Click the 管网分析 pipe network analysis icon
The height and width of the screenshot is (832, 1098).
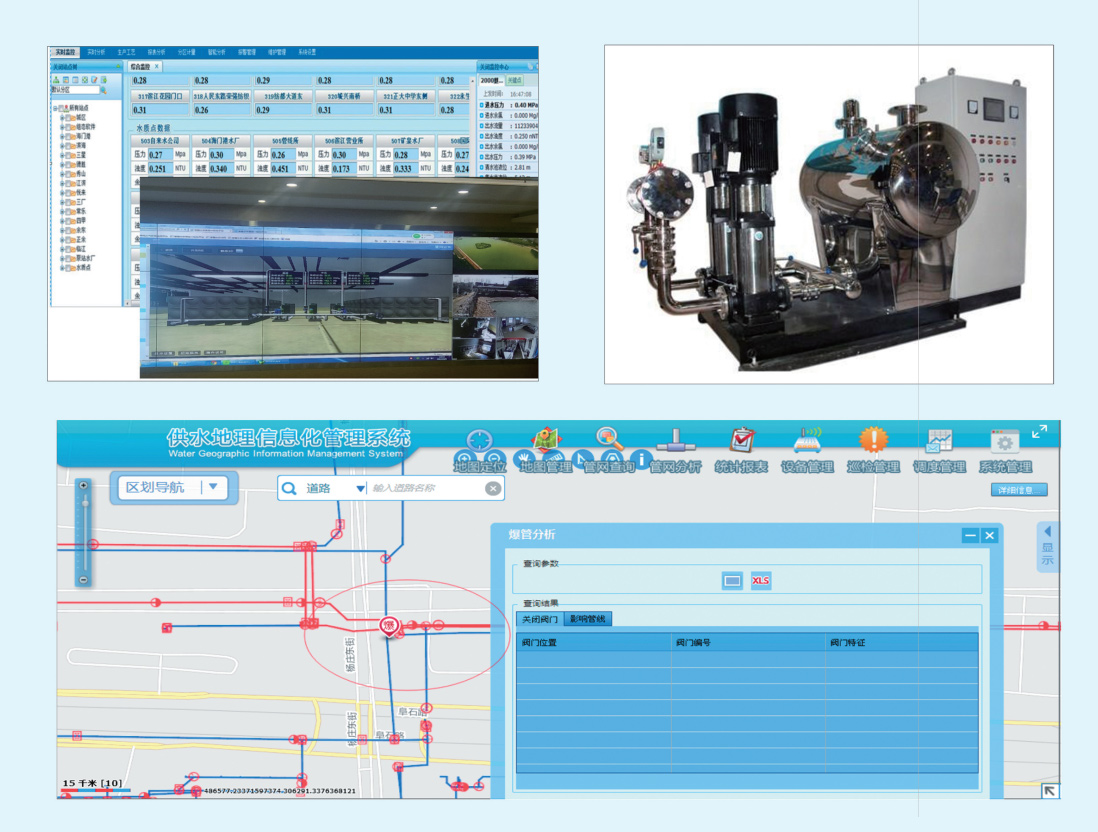point(675,441)
